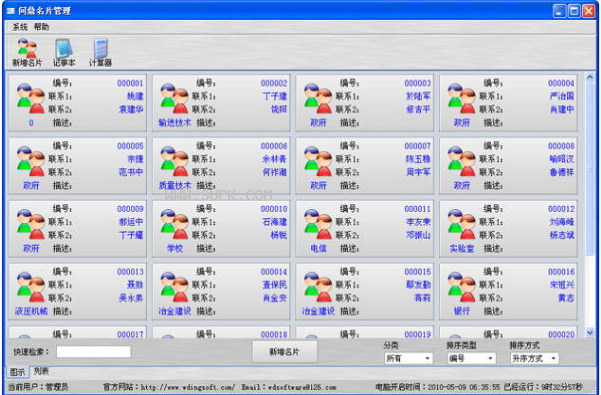Click card number 000012
The width and height of the screenshot is (601, 395).
(x=562, y=209)
